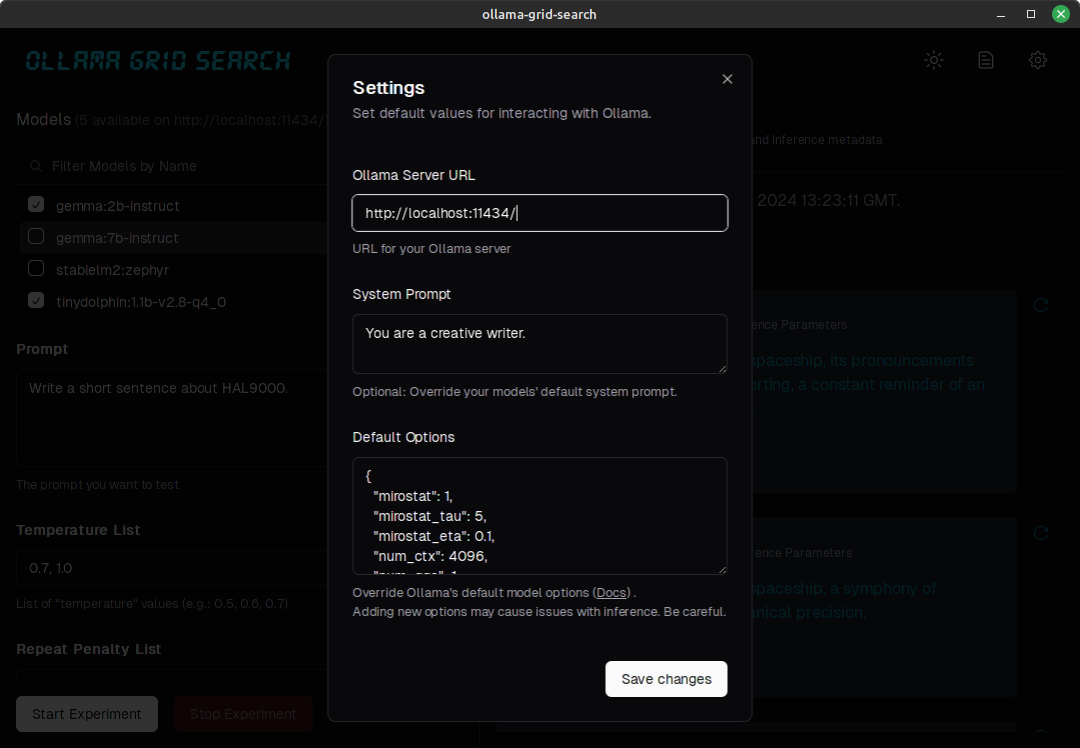Minimize the ollama-grid-search window
This screenshot has height=748, width=1080.
pos(1001,14)
